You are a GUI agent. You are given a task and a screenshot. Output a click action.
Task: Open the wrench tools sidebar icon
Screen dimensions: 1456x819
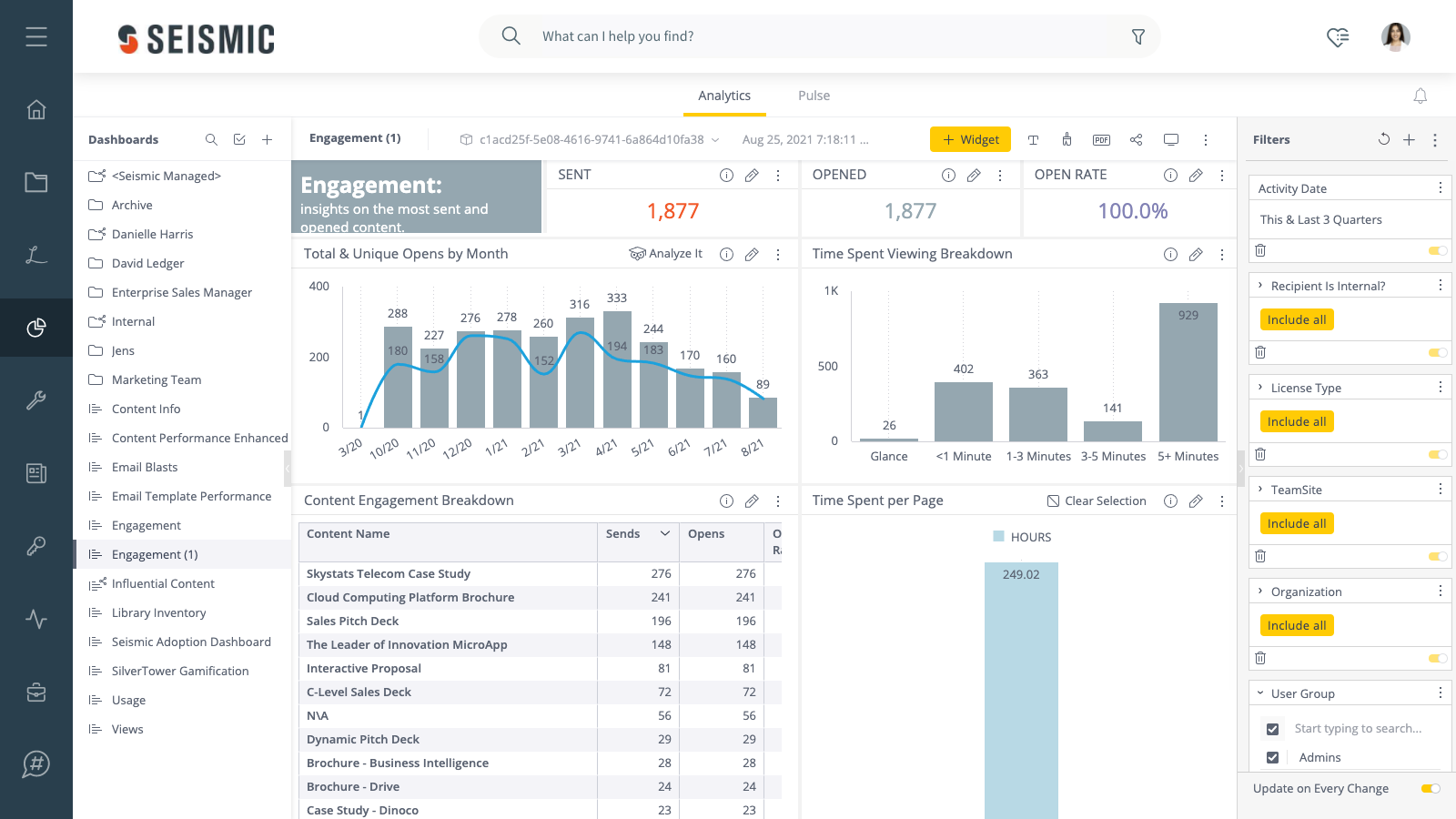(x=36, y=400)
